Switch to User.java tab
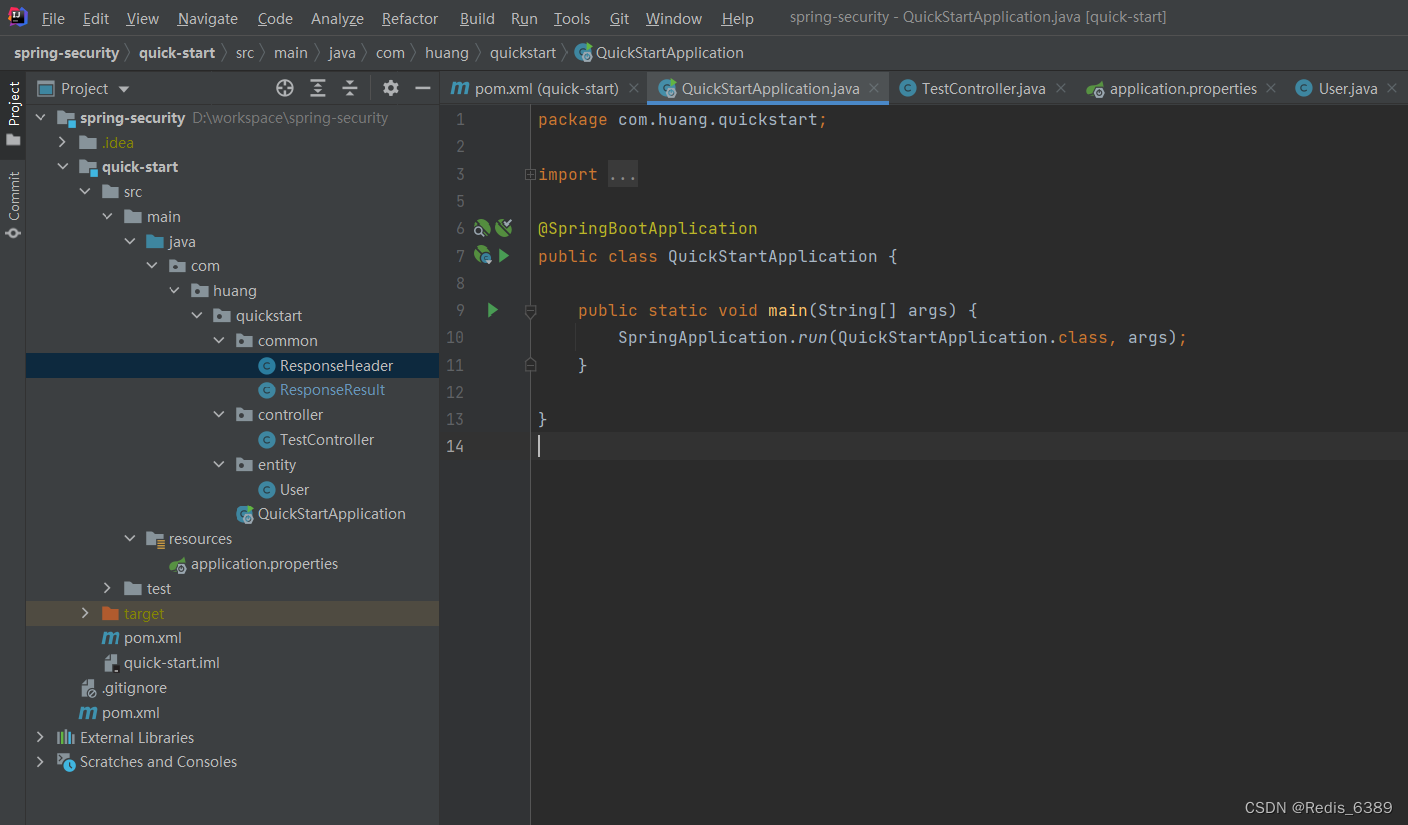The width and height of the screenshot is (1408, 825). pyautogui.click(x=1347, y=88)
